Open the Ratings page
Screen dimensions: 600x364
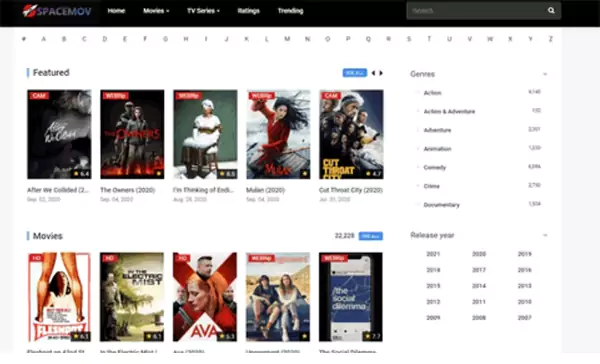(248, 11)
